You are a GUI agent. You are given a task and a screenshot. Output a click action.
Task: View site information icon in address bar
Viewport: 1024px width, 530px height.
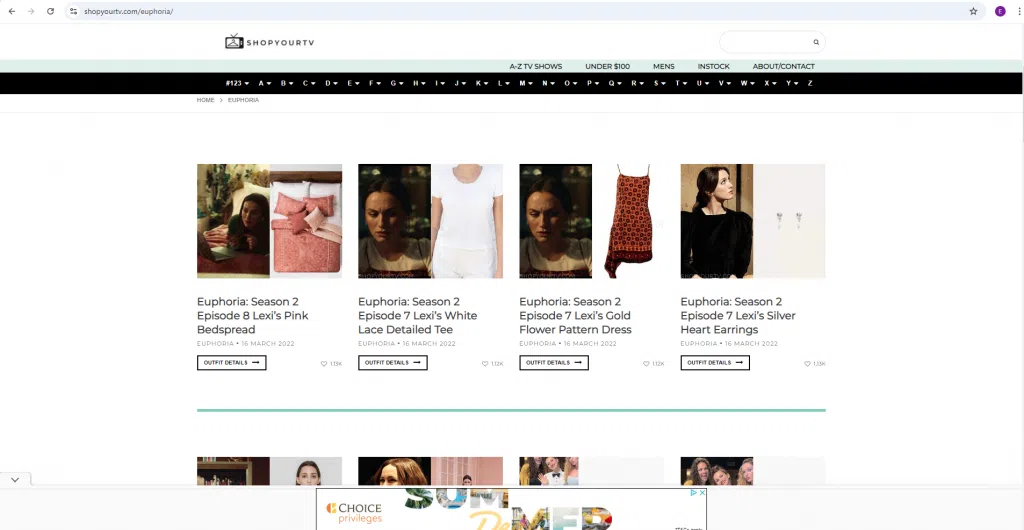click(74, 11)
